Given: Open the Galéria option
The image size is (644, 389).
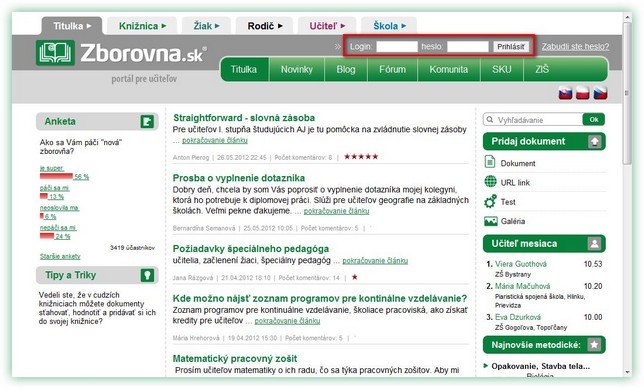Looking at the screenshot, I should pyautogui.click(x=513, y=221).
